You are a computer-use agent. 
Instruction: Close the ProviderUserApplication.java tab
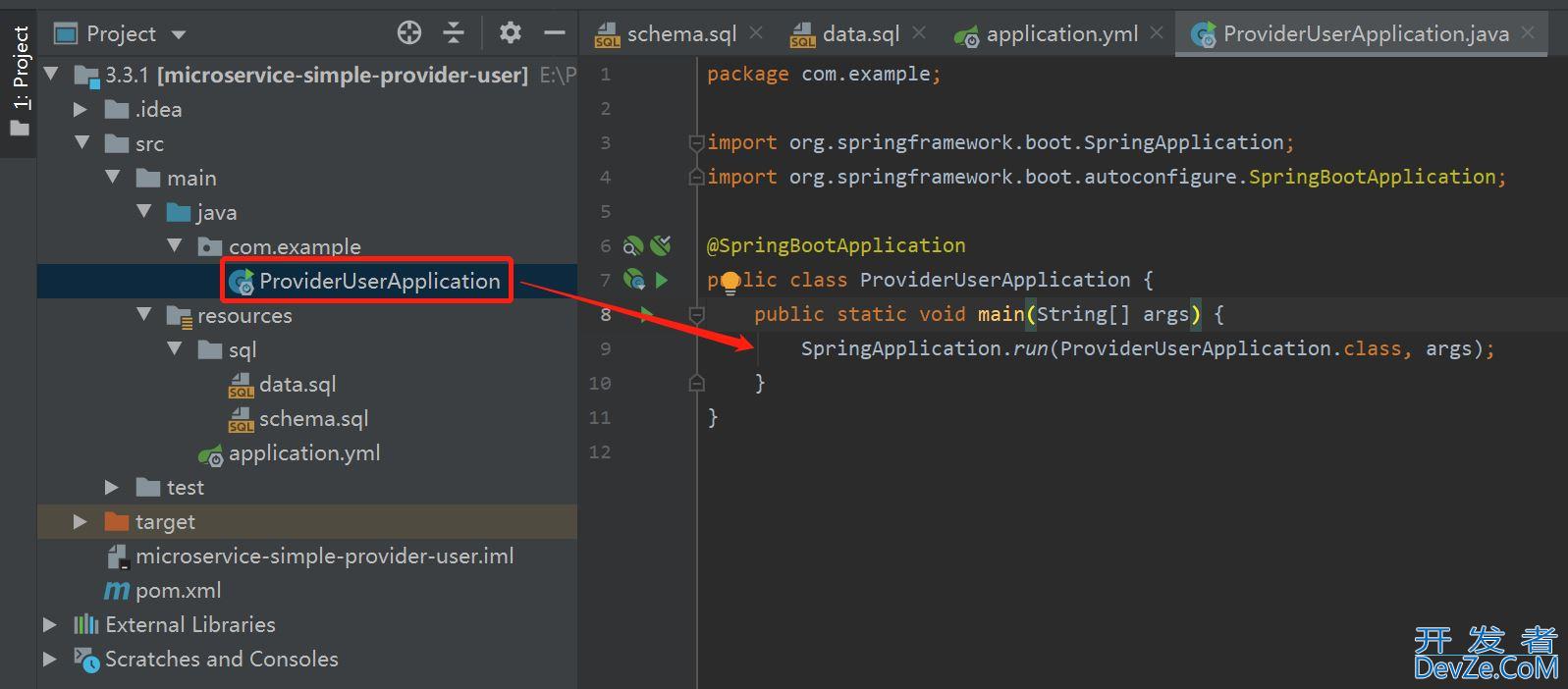[x=1528, y=32]
